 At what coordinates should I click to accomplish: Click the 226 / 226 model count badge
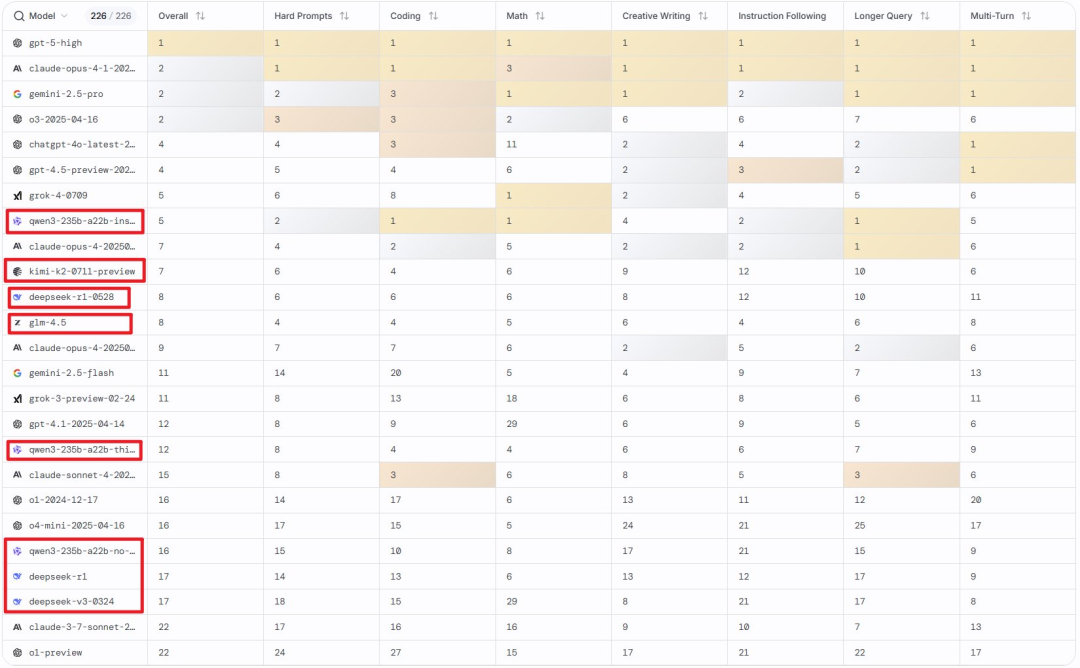coord(111,16)
